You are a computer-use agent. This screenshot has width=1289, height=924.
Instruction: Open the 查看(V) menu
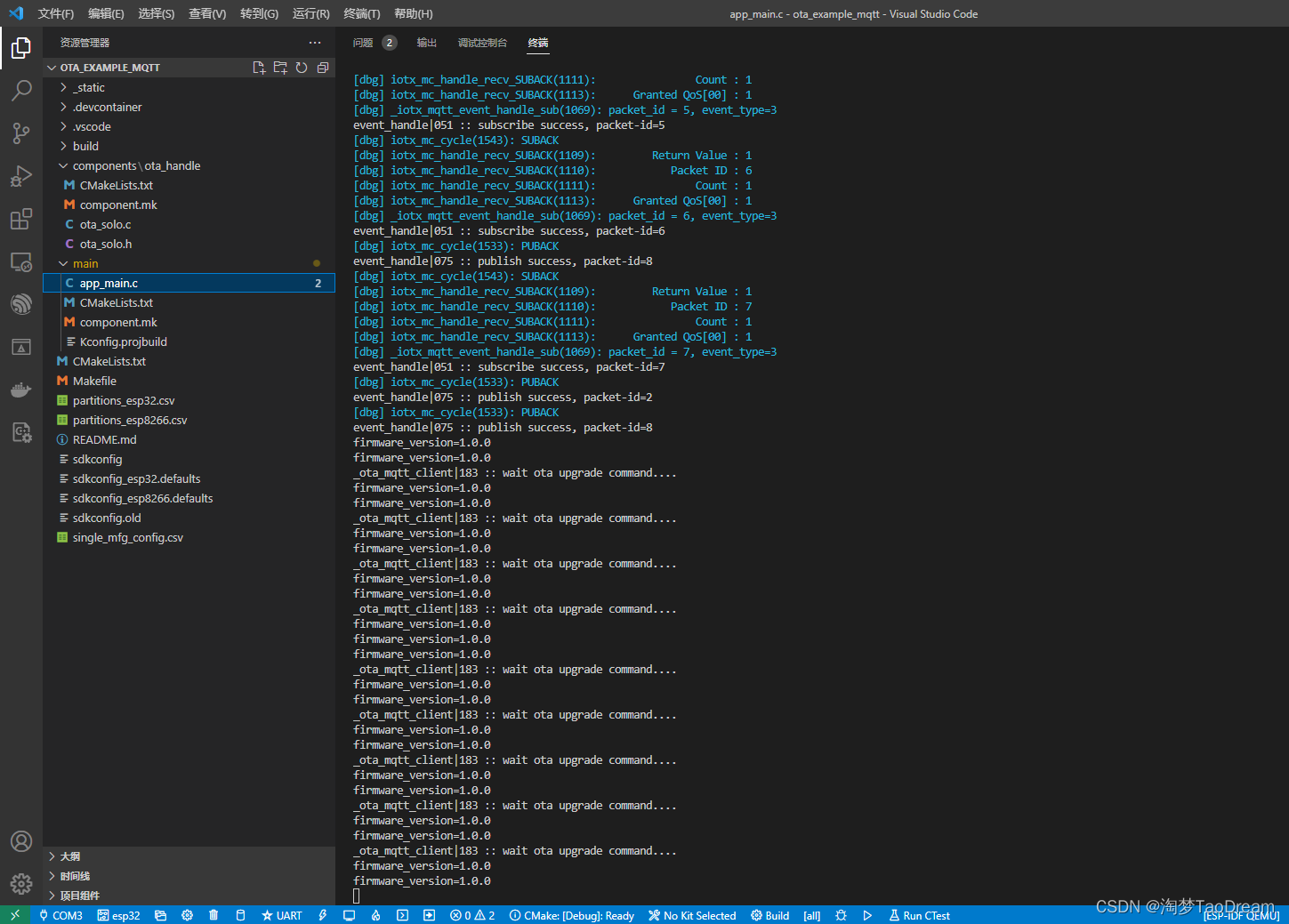(207, 13)
